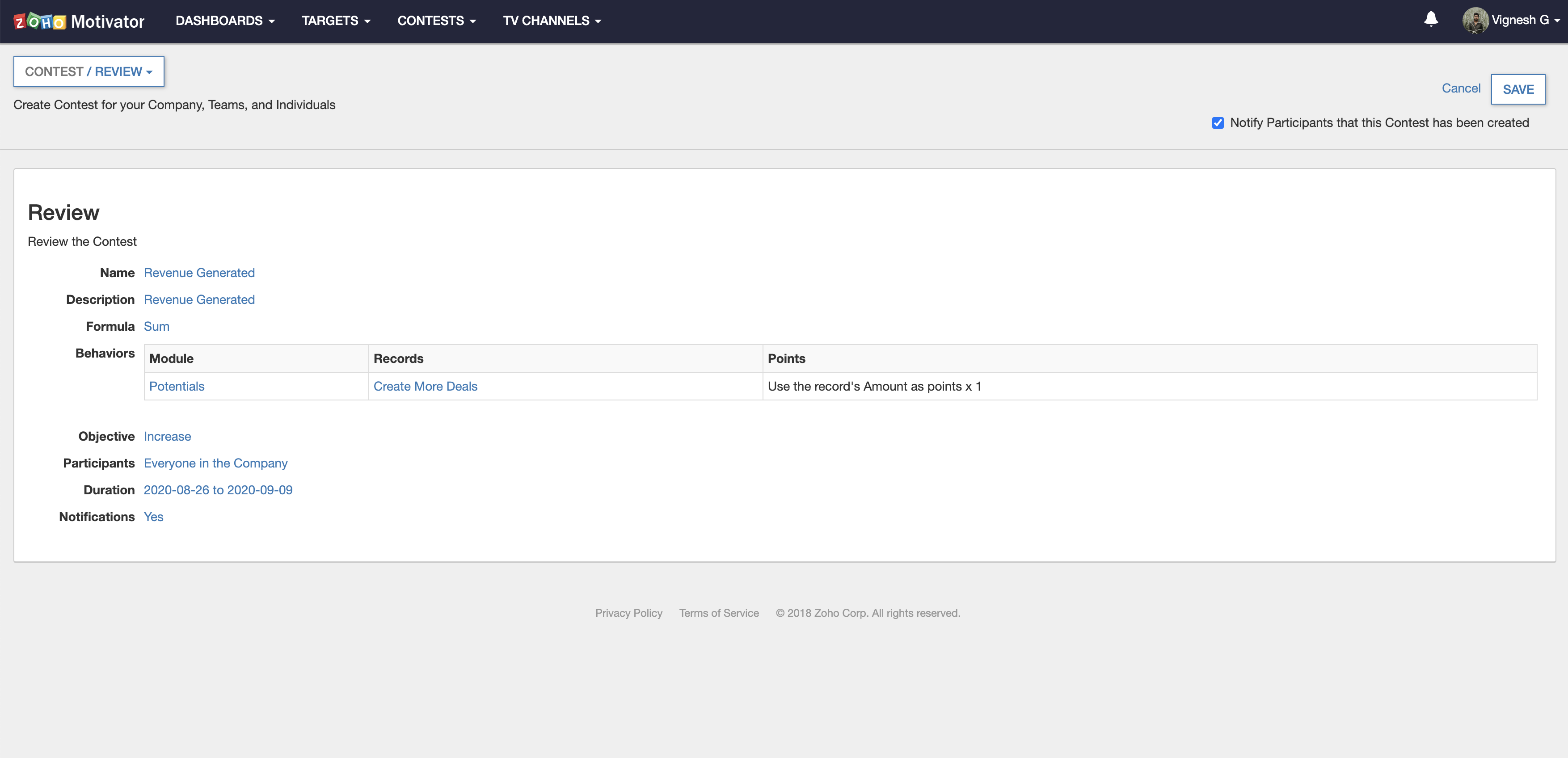The image size is (1568, 758).
Task: Click the Notifications Yes value
Action: [153, 517]
